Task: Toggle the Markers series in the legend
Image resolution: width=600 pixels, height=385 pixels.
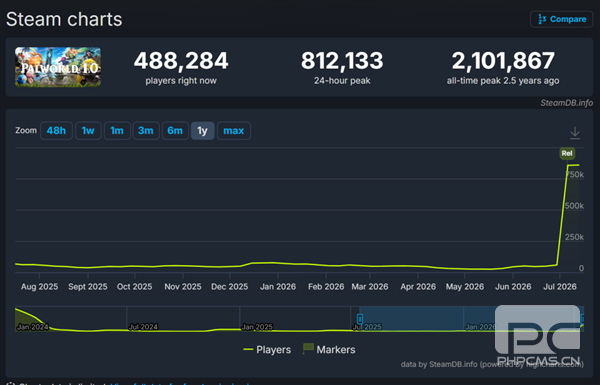Action: 329,349
